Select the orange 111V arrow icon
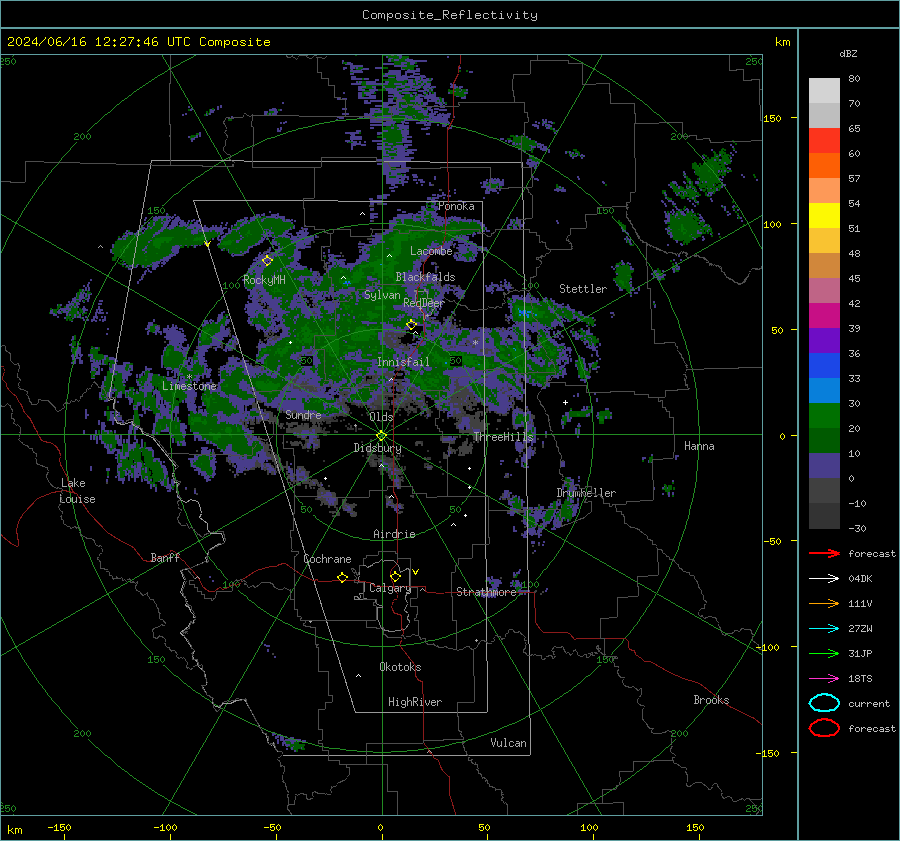Viewport: 900px width, 841px height. pyautogui.click(x=824, y=603)
